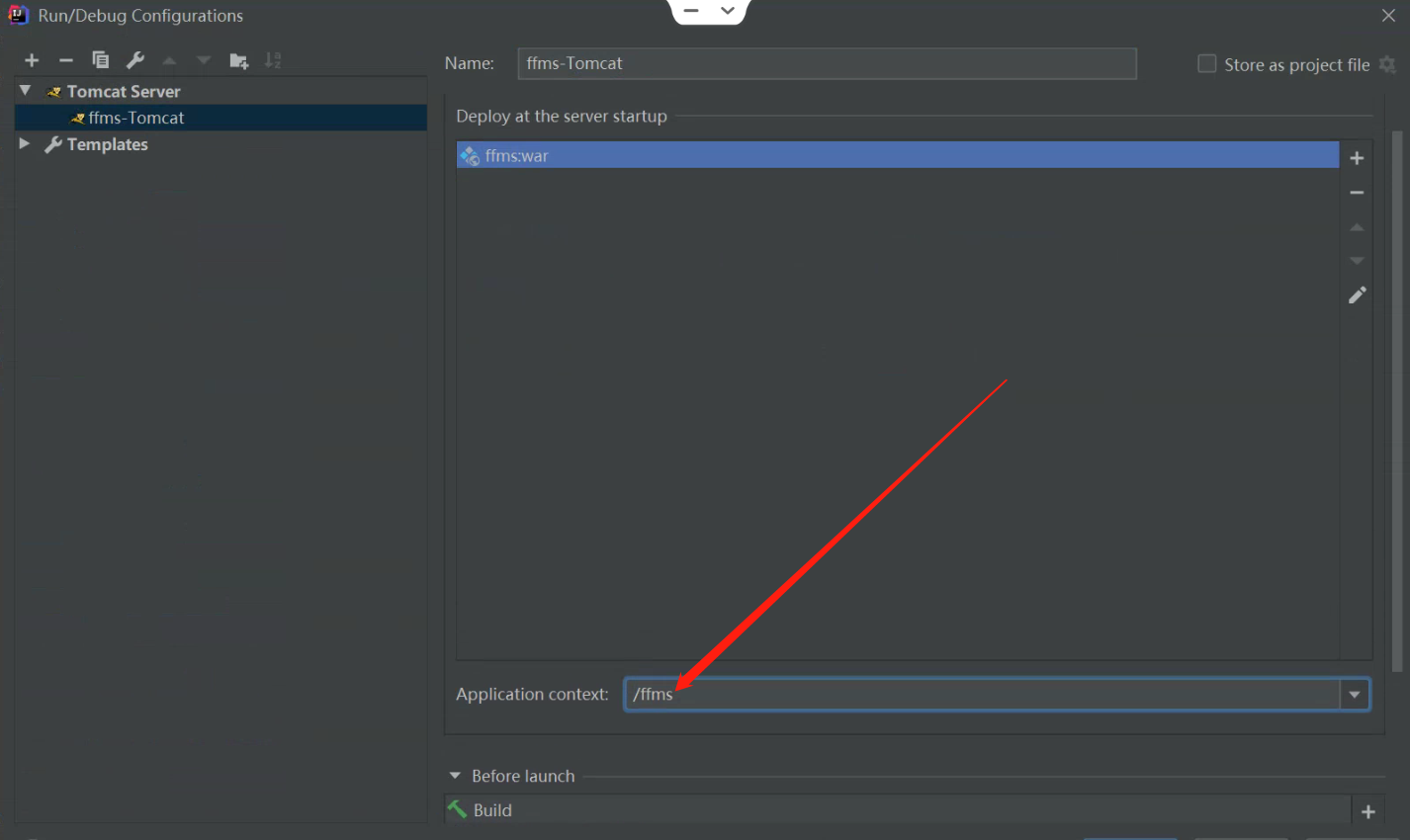Click the IntelliJ logo in title bar

coord(18,15)
